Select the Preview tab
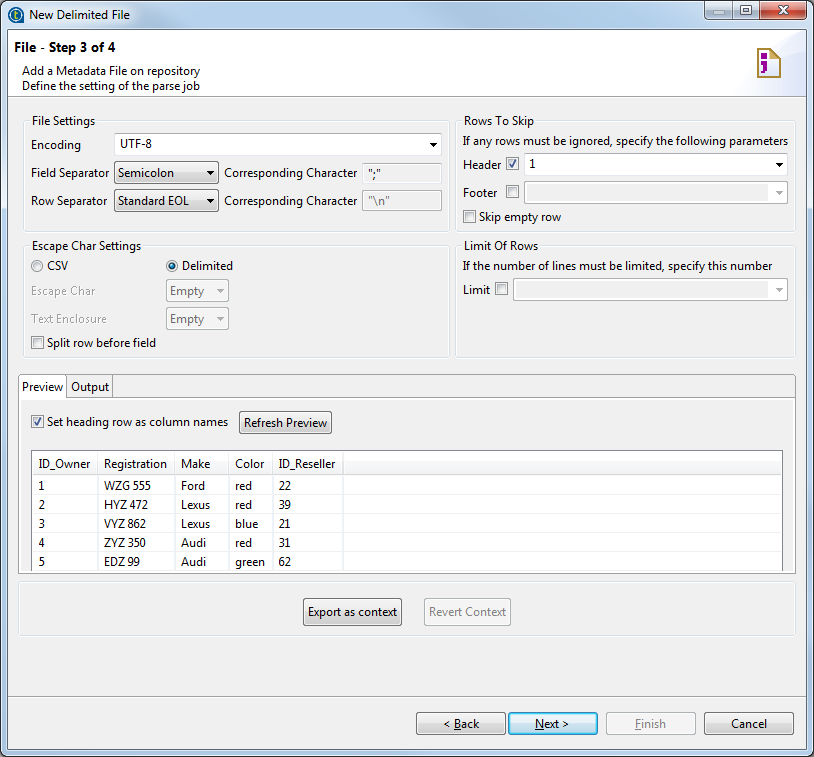Viewport: 814px width, 757px height. tap(43, 387)
